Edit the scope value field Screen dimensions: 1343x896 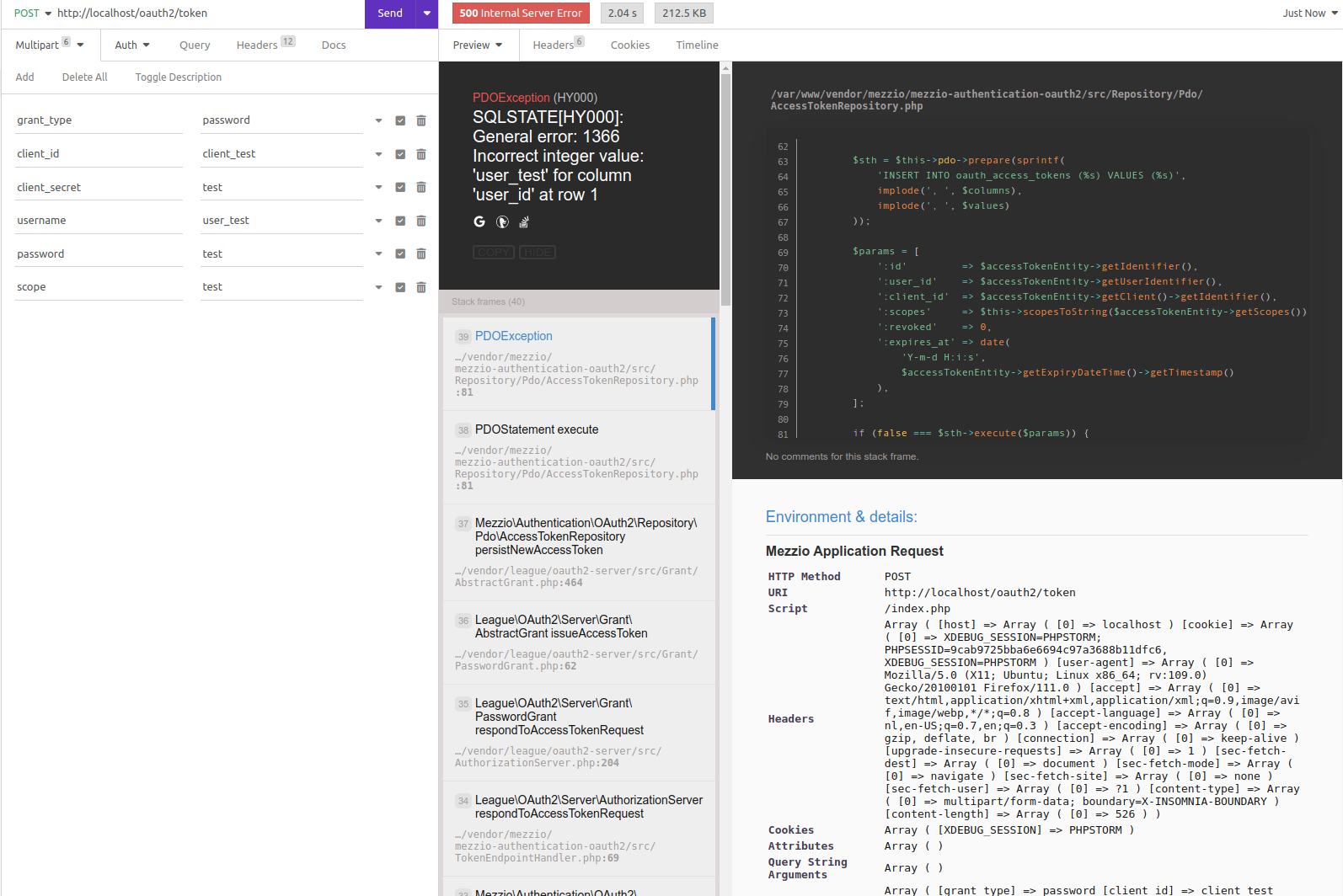281,287
